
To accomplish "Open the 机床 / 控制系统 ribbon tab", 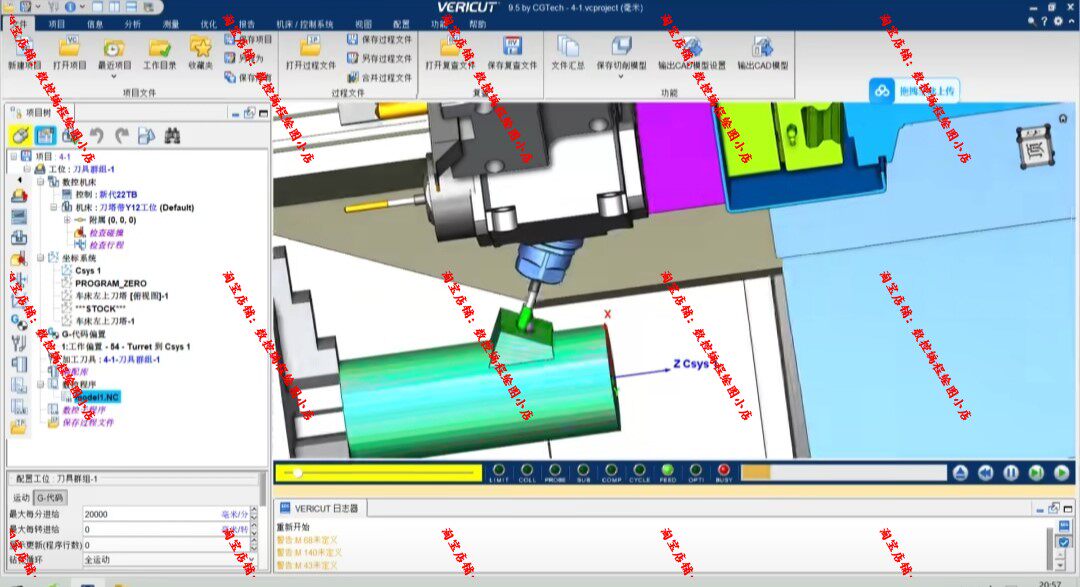I will tap(304, 24).
